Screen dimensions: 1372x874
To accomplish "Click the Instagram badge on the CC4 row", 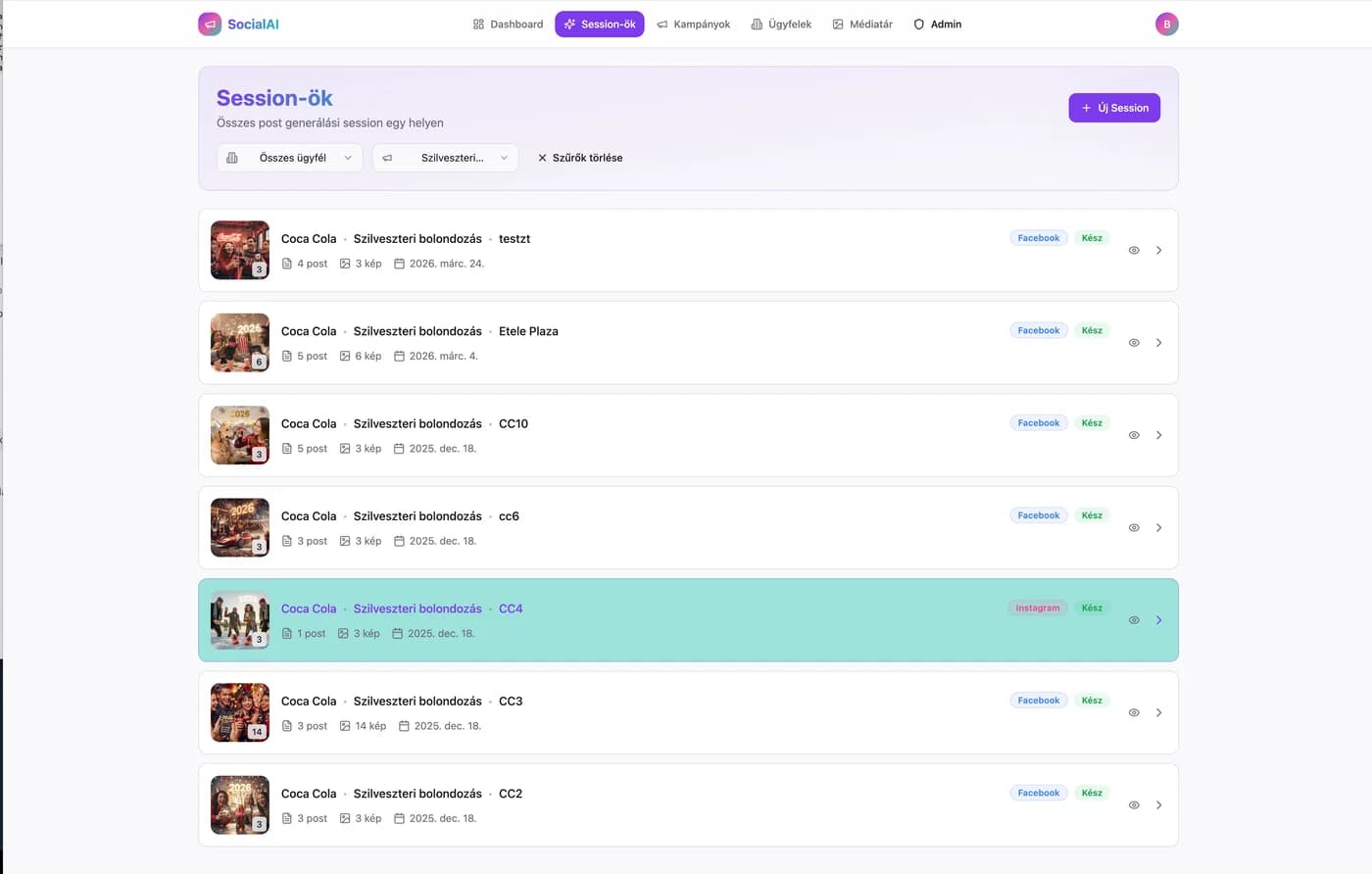I will tap(1038, 608).
